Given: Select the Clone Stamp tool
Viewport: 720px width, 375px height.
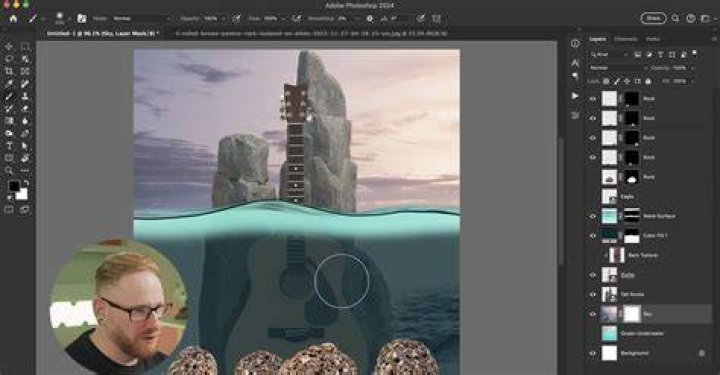Looking at the screenshot, I should [x=25, y=96].
